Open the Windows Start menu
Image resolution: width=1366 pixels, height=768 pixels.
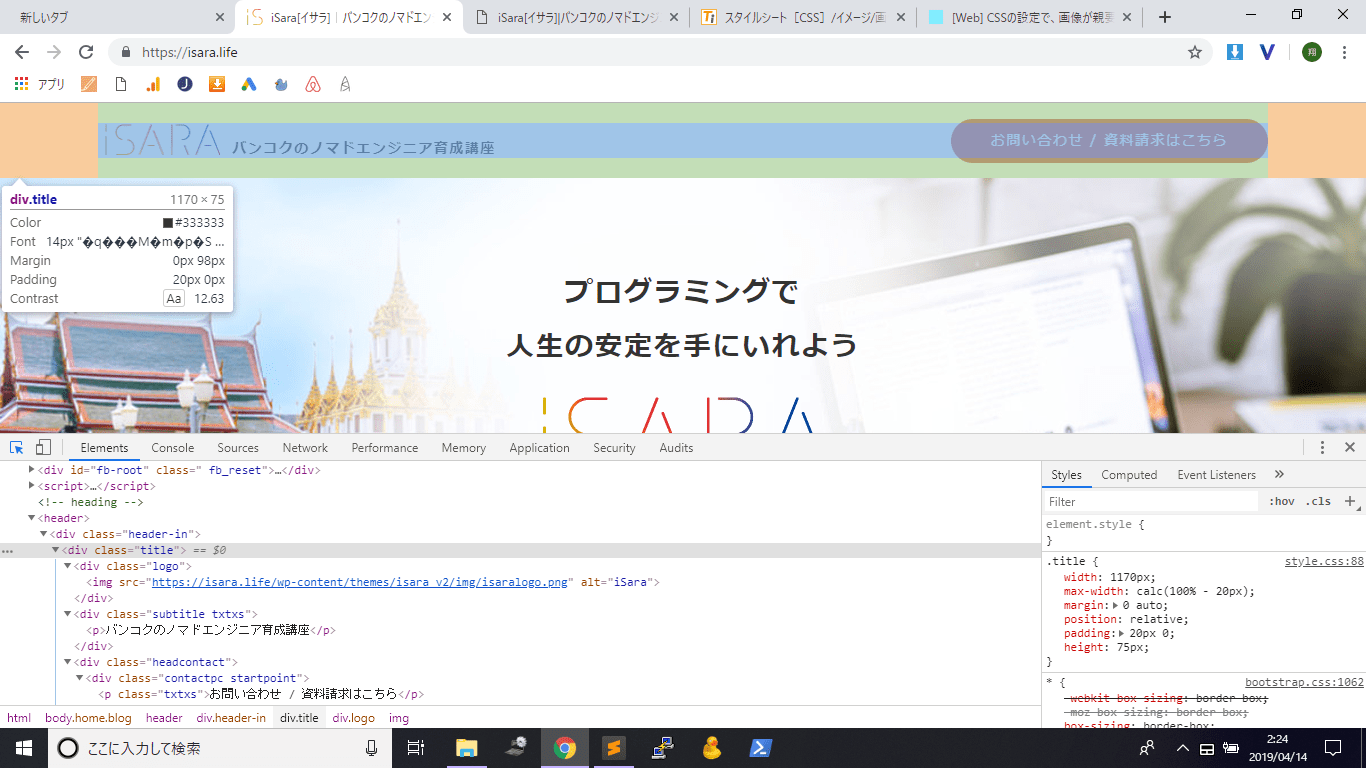tap(23, 747)
